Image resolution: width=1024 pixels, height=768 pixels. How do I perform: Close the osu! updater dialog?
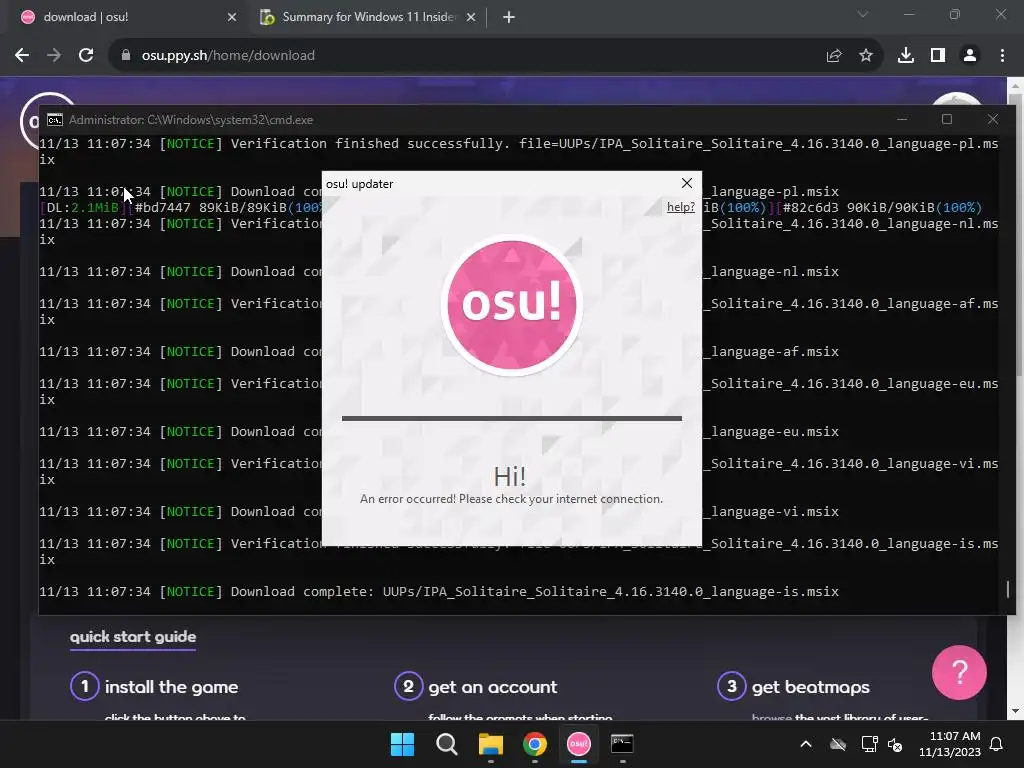coord(687,184)
